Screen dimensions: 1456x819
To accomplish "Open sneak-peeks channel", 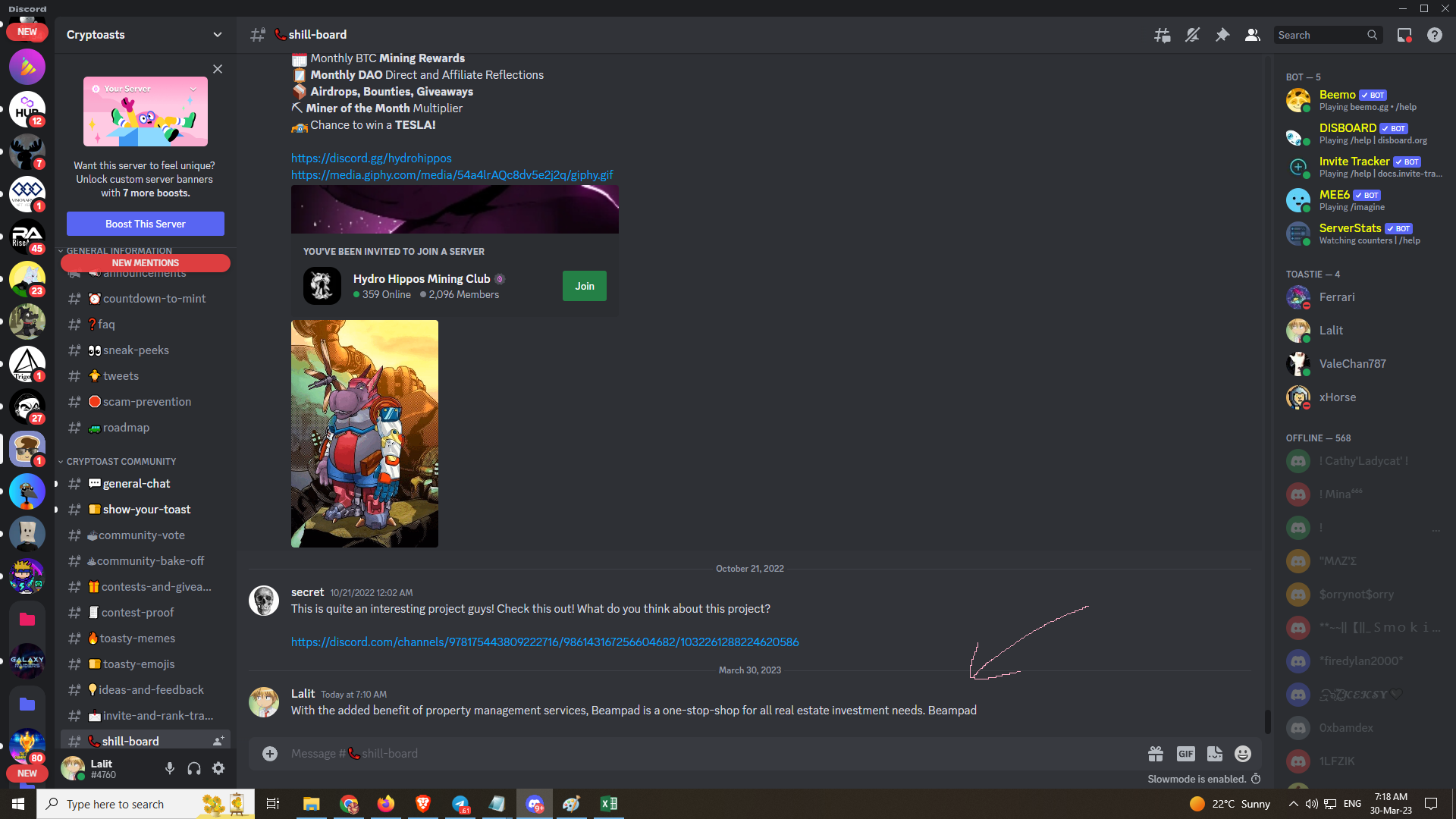I will pyautogui.click(x=146, y=350).
